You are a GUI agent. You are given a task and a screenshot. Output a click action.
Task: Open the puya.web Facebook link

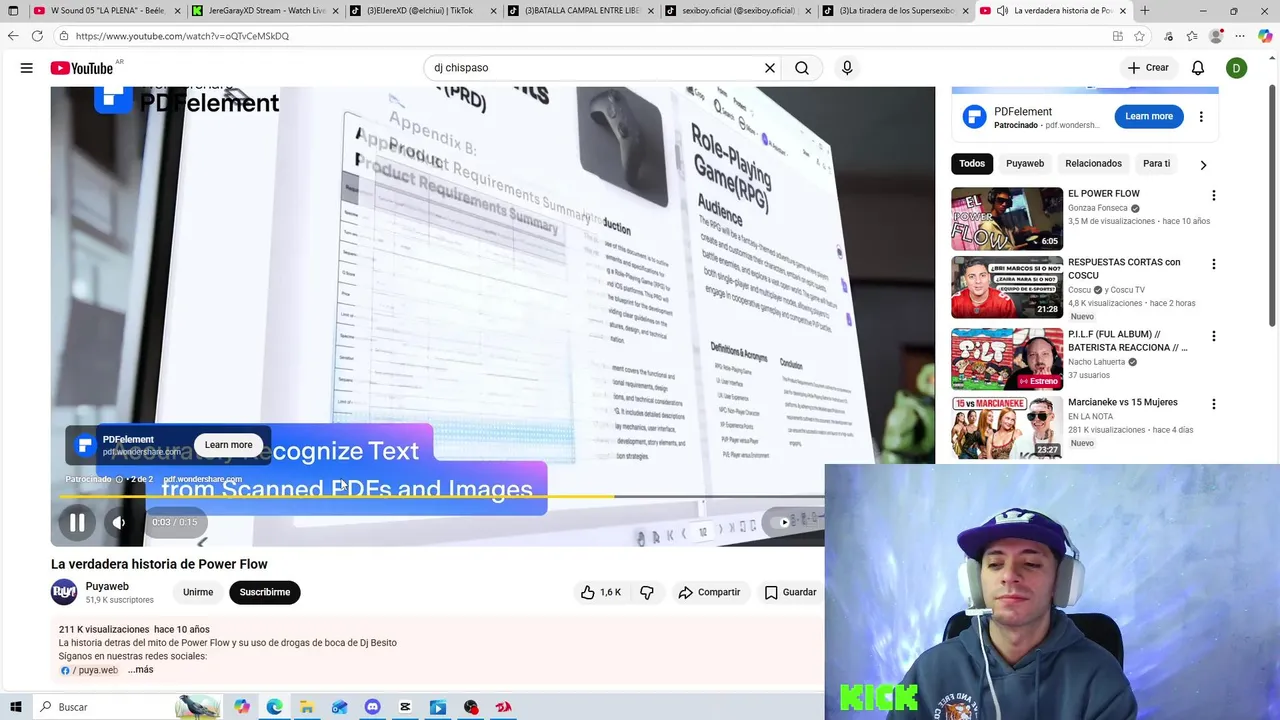click(x=90, y=670)
